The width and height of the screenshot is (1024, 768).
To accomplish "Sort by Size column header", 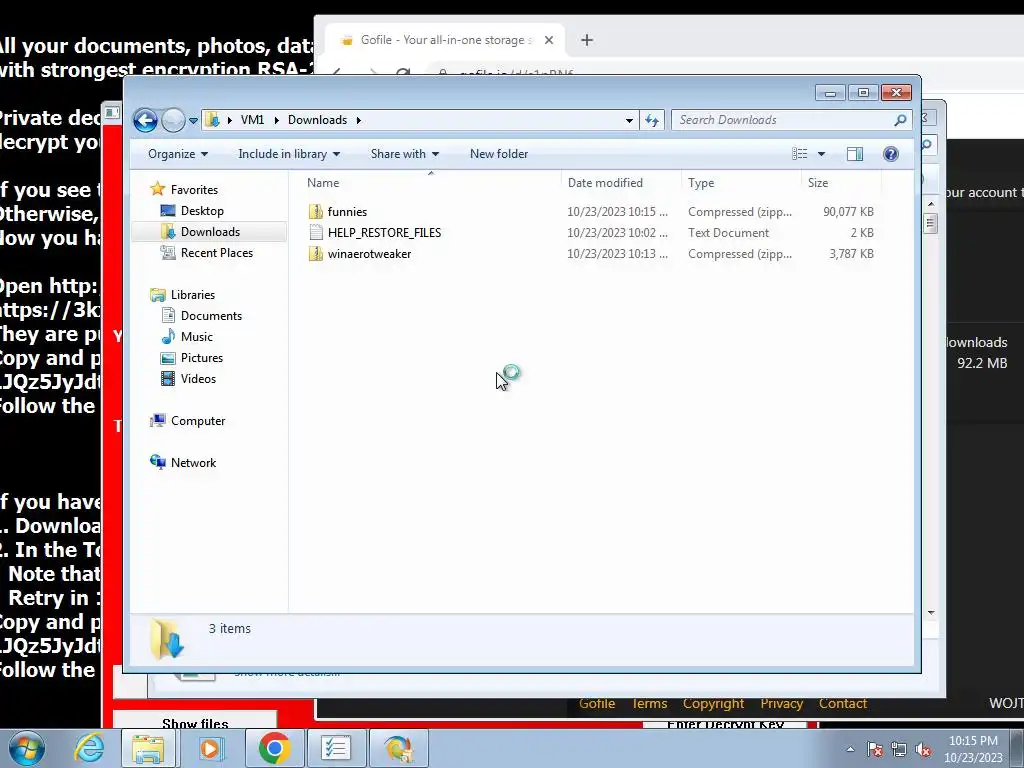I will 841,183.
